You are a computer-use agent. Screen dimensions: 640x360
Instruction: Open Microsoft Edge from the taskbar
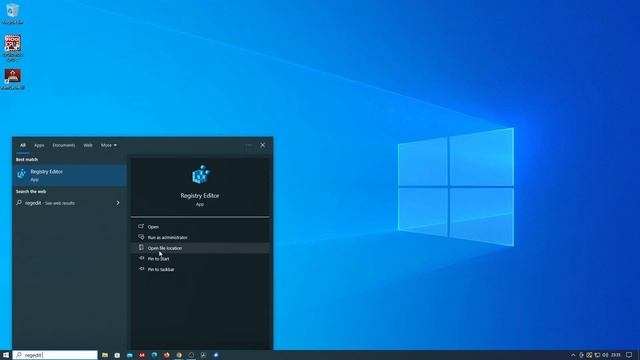(x=154, y=355)
